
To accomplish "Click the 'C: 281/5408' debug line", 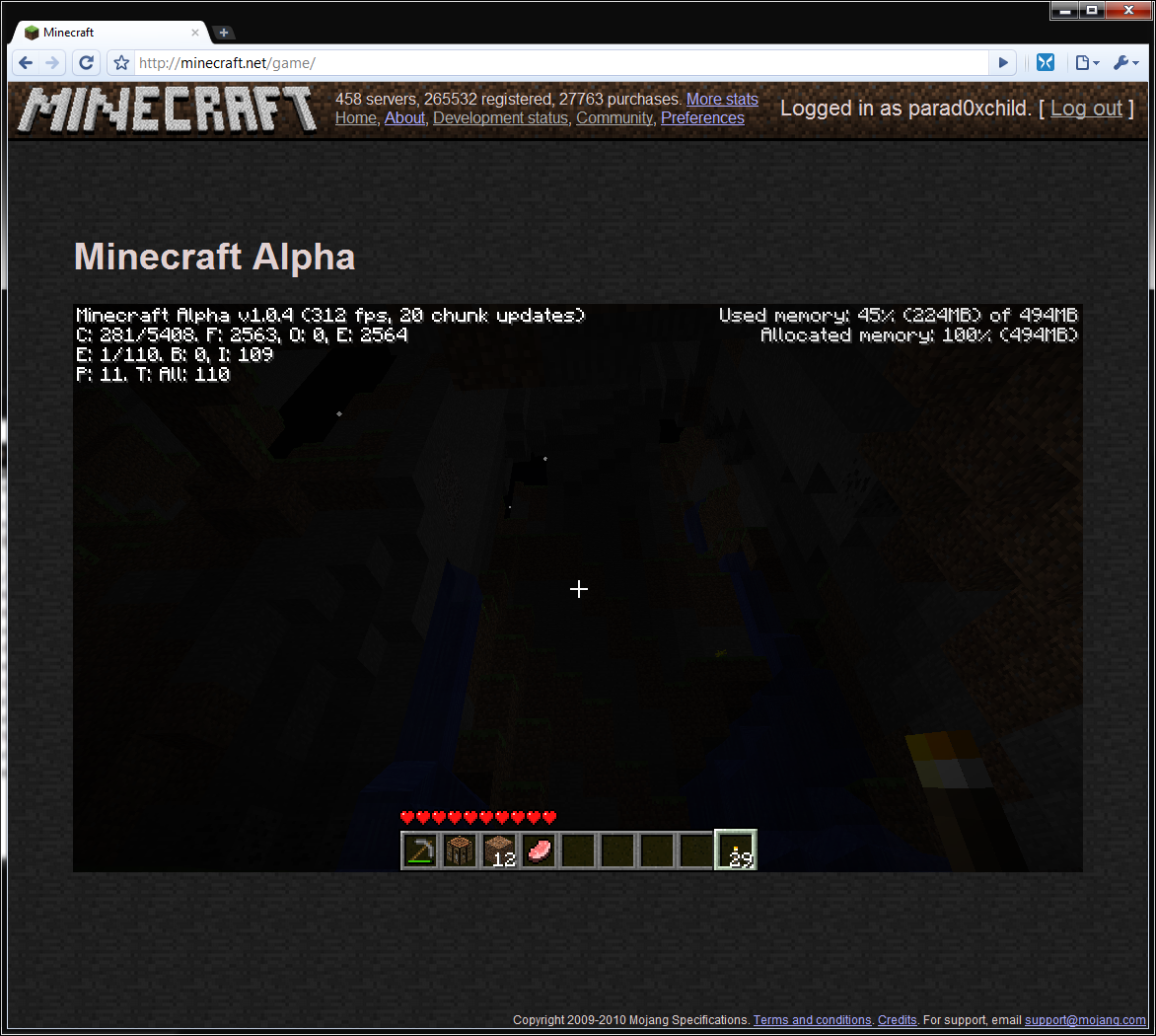I will tap(242, 335).
